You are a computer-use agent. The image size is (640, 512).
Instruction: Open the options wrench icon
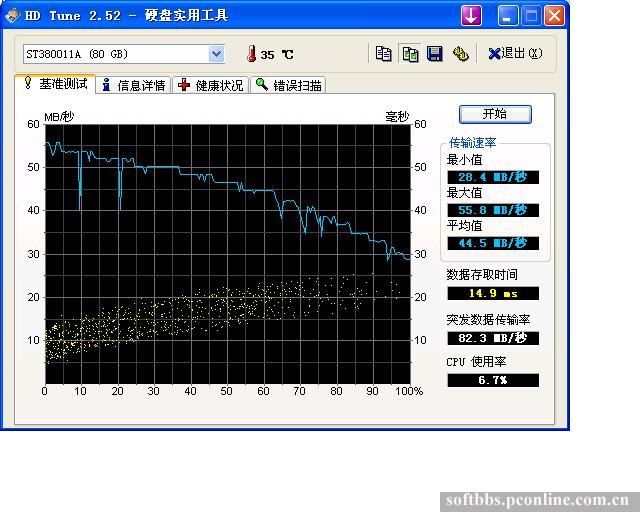[461, 53]
